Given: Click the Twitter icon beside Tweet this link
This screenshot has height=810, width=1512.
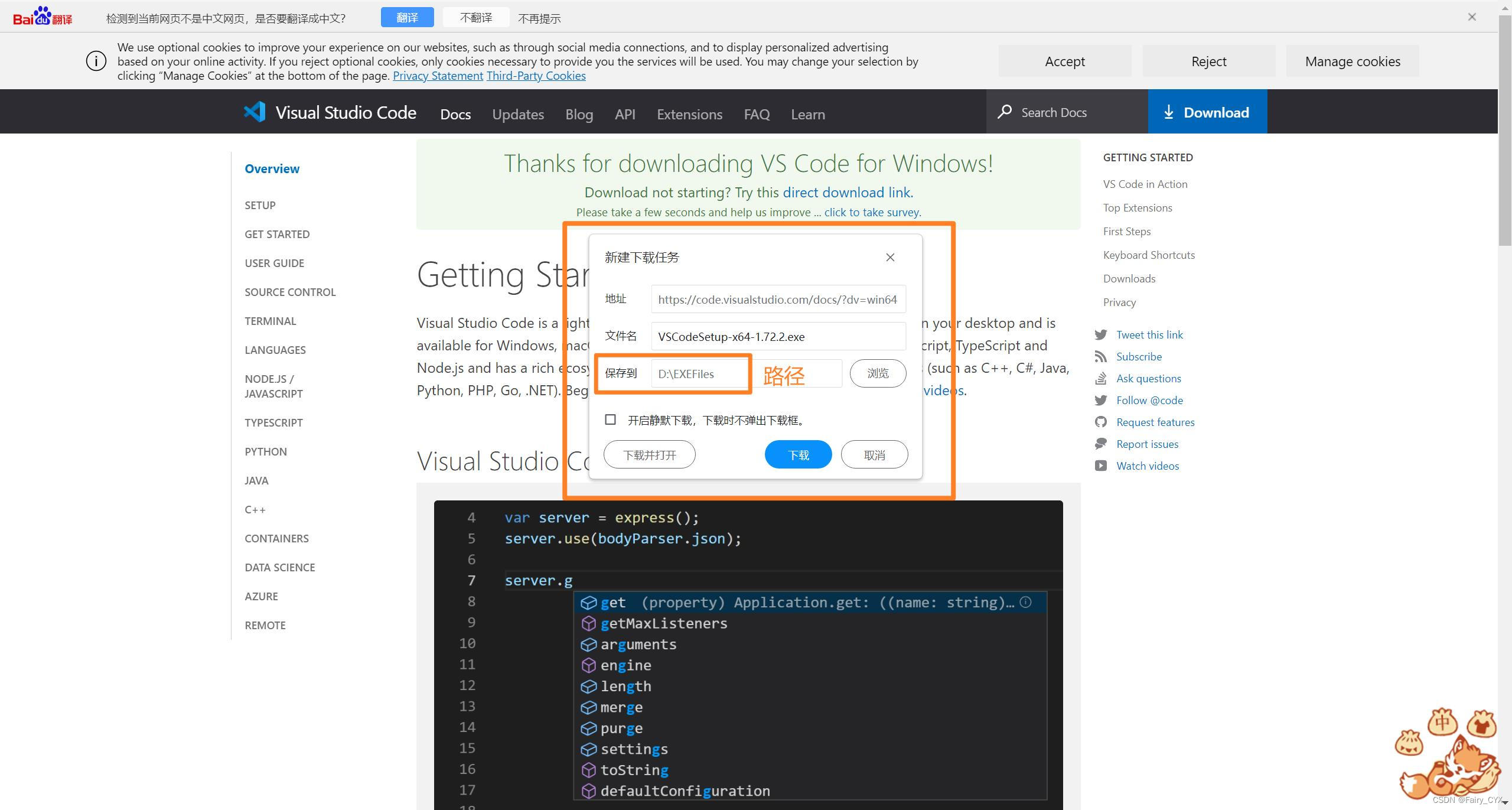Looking at the screenshot, I should [x=1101, y=335].
